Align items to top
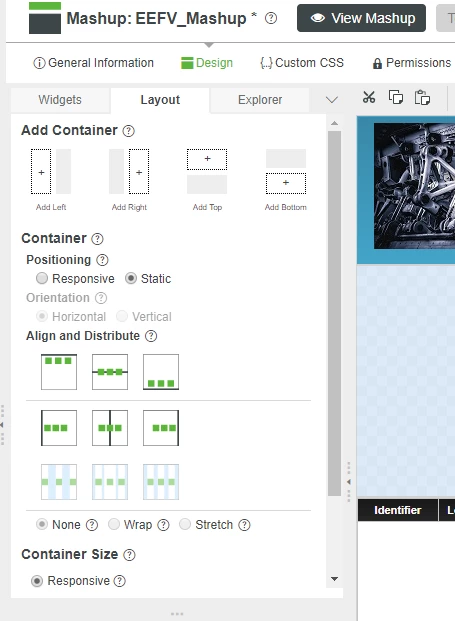 point(59,372)
